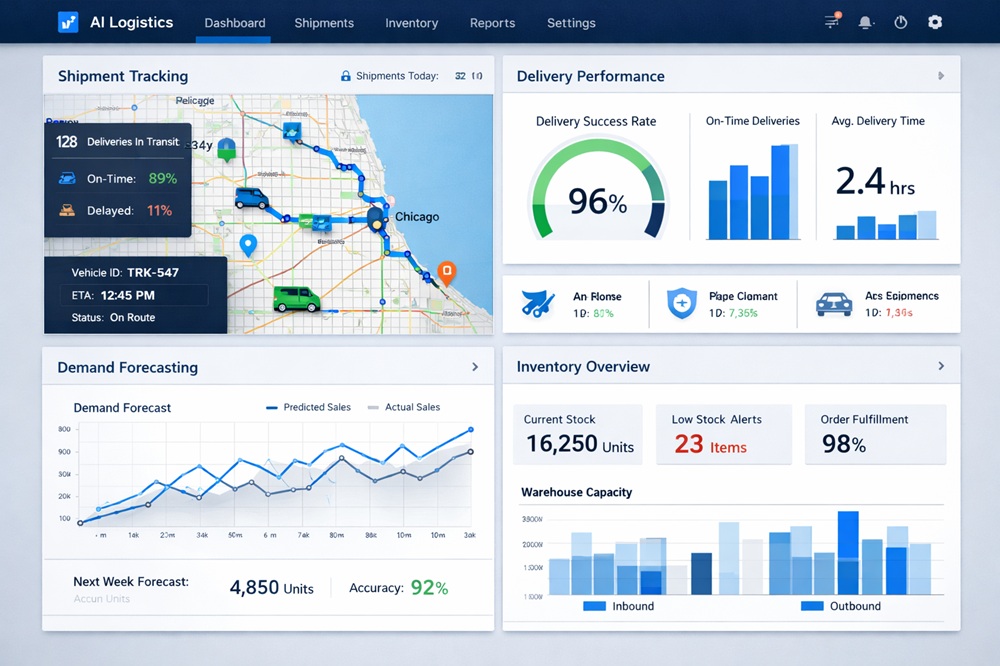Open the notifications bell

(x=864, y=22)
